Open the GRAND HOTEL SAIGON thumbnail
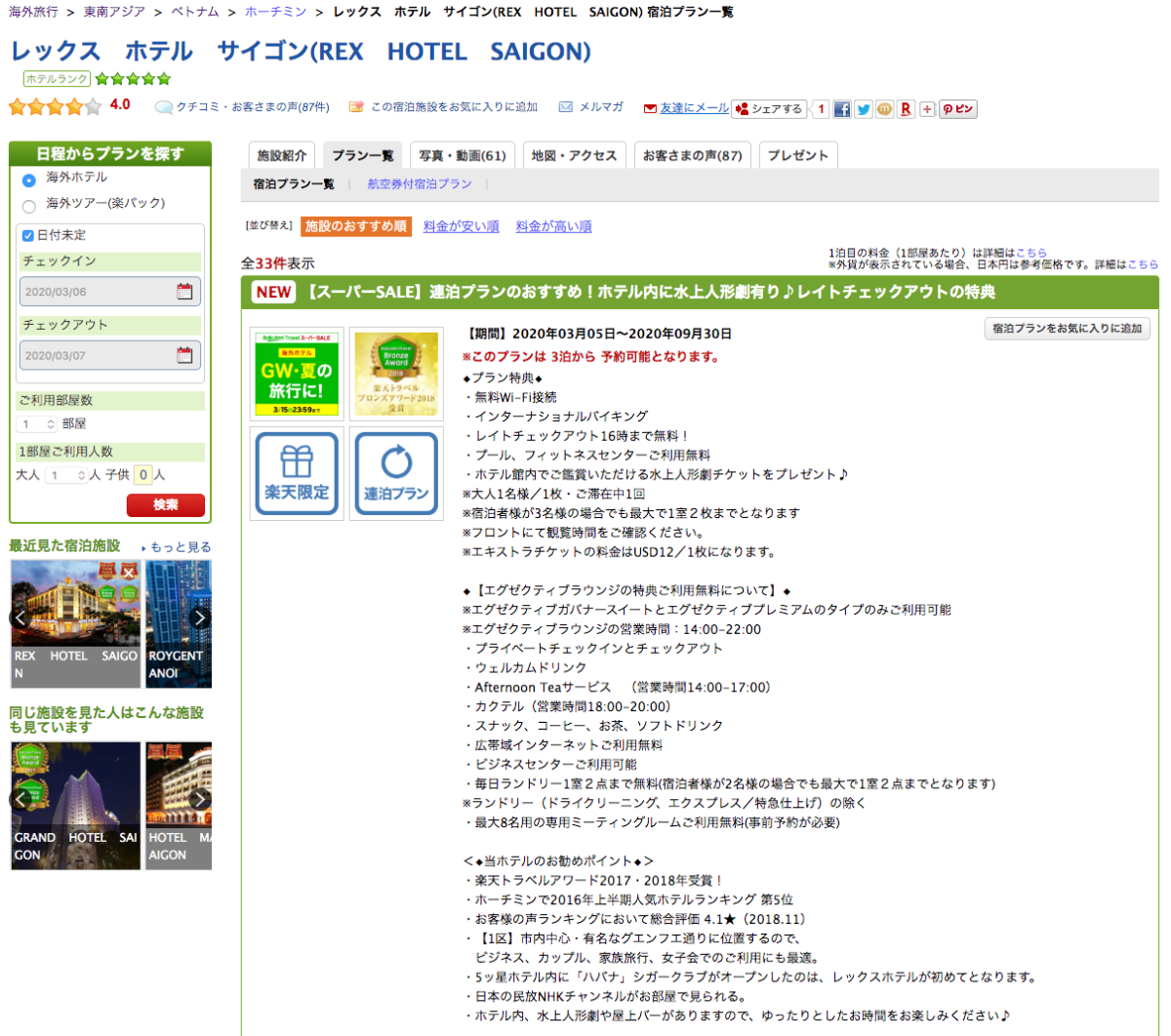Image resolution: width=1171 pixels, height=1036 pixels. (x=75, y=806)
